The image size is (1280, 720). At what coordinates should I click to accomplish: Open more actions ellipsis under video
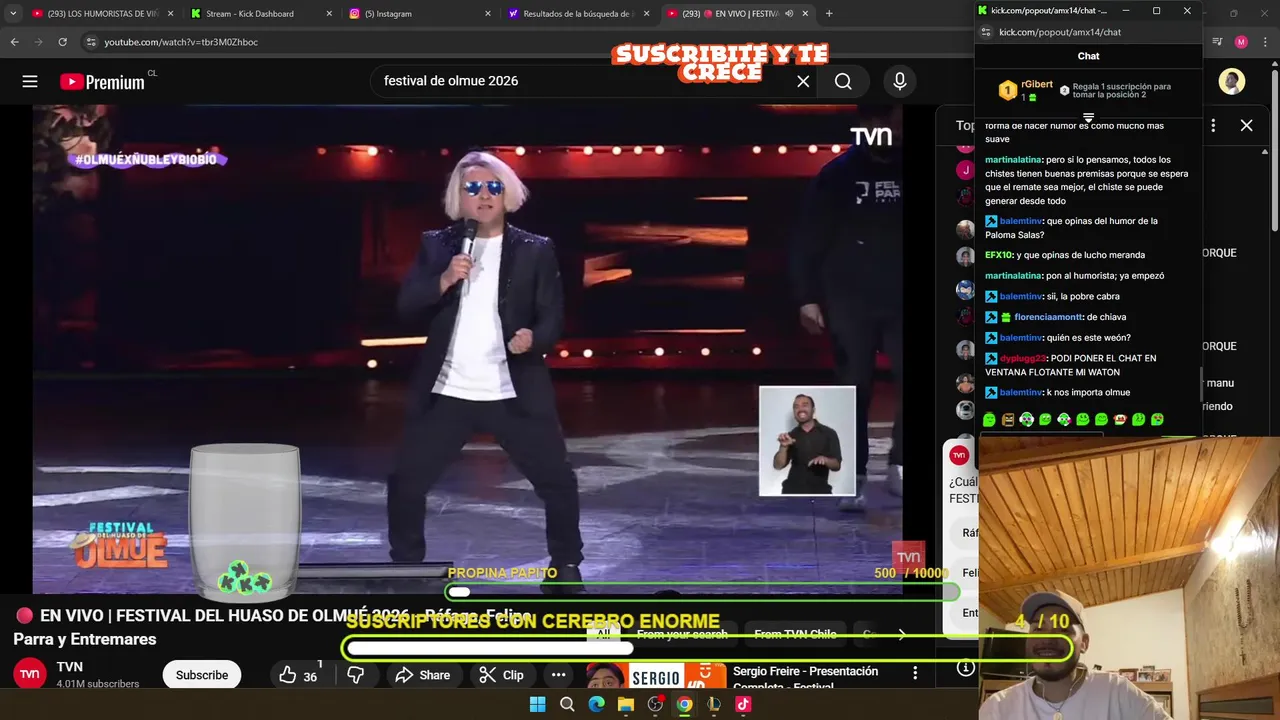pos(559,675)
